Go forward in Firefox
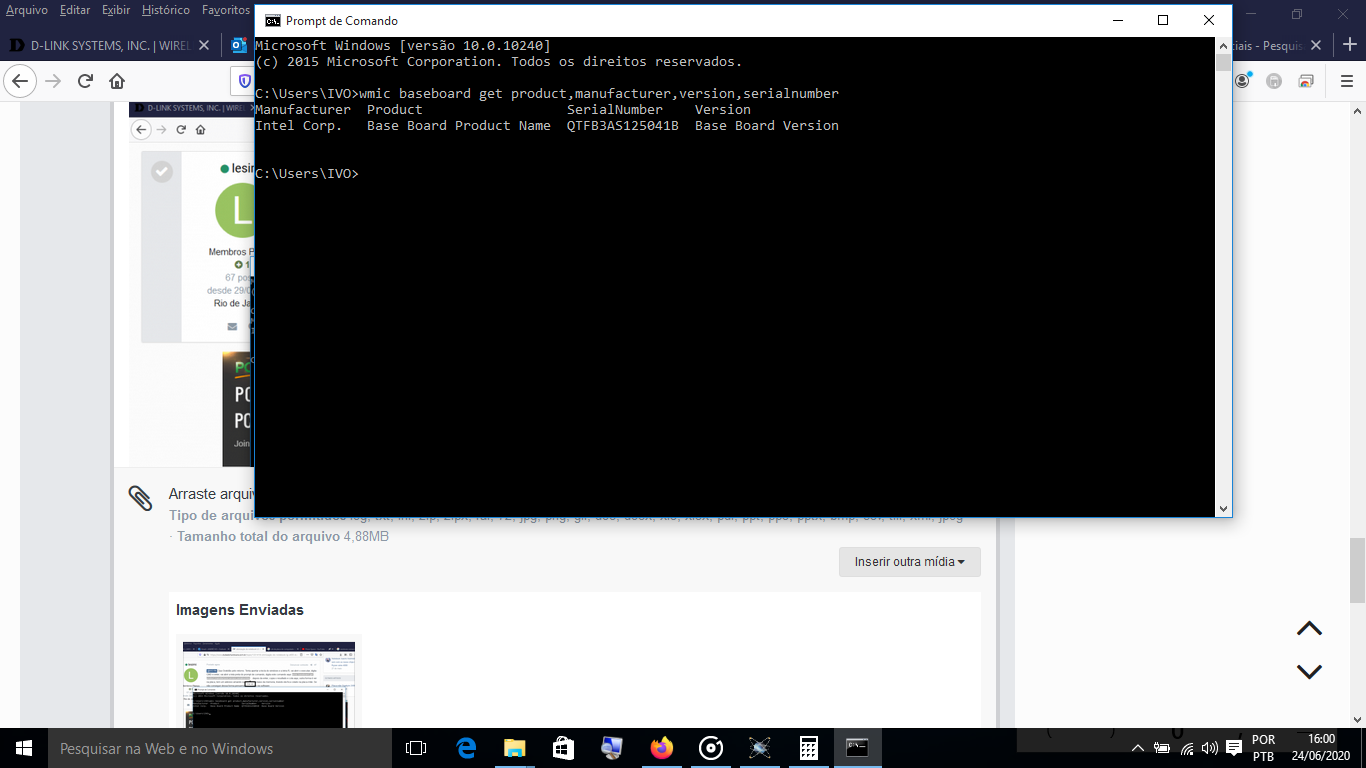 tap(54, 81)
